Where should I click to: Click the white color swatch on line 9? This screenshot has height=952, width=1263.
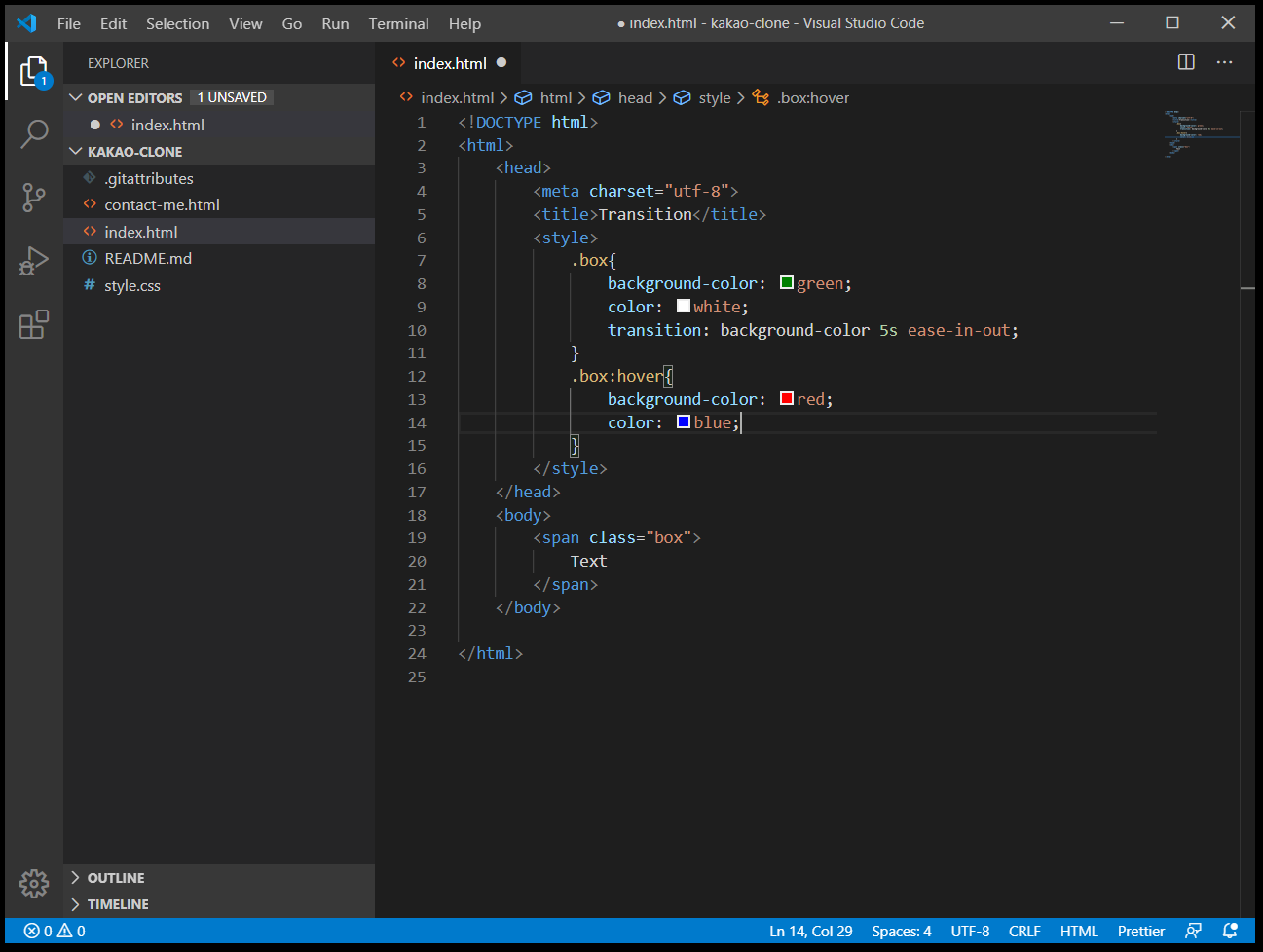(684, 306)
